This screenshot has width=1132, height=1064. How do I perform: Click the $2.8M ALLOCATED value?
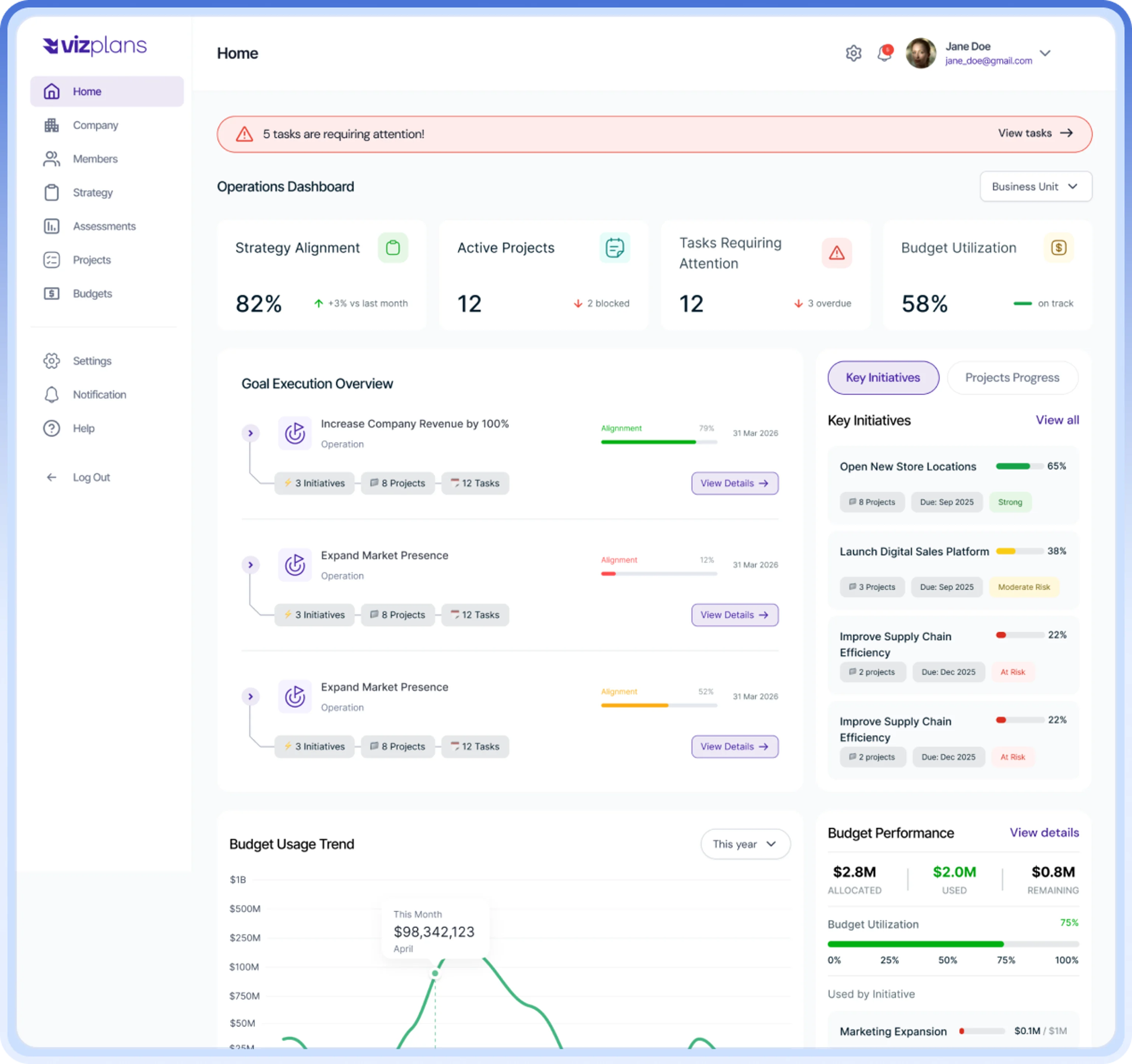point(854,872)
